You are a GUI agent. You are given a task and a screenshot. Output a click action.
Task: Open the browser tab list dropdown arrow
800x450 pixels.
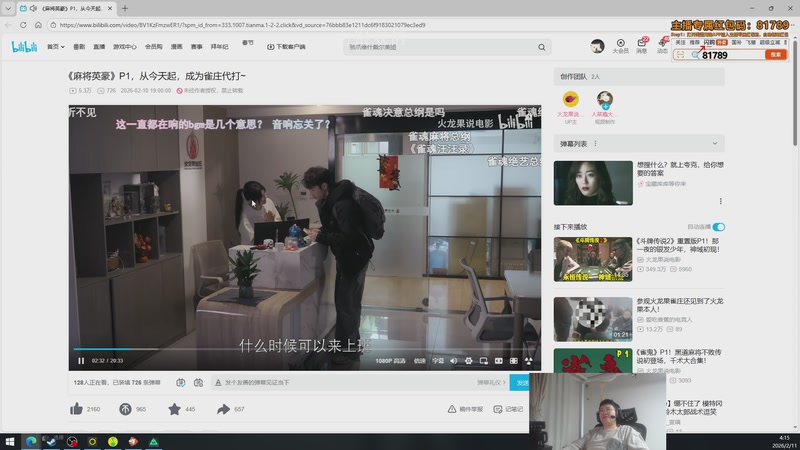click(8, 8)
